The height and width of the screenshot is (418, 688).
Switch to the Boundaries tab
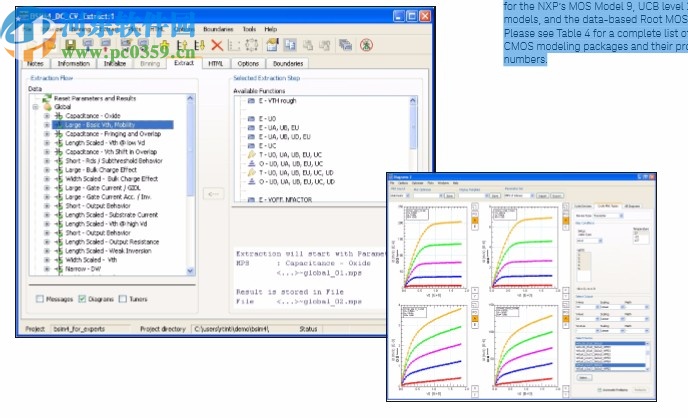click(x=288, y=64)
